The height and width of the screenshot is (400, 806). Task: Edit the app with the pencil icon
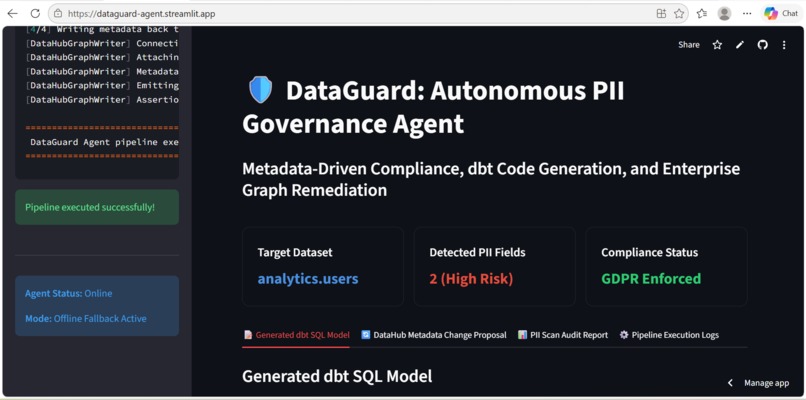(x=740, y=45)
